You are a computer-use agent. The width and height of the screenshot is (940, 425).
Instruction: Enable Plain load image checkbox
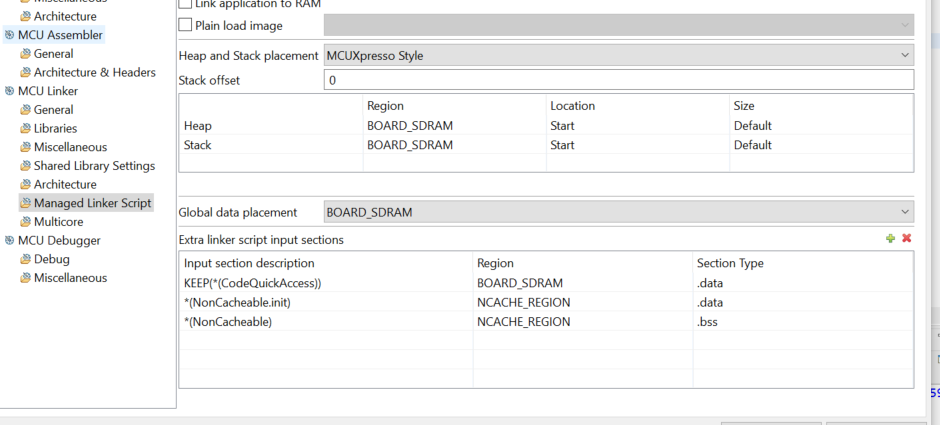tap(185, 25)
